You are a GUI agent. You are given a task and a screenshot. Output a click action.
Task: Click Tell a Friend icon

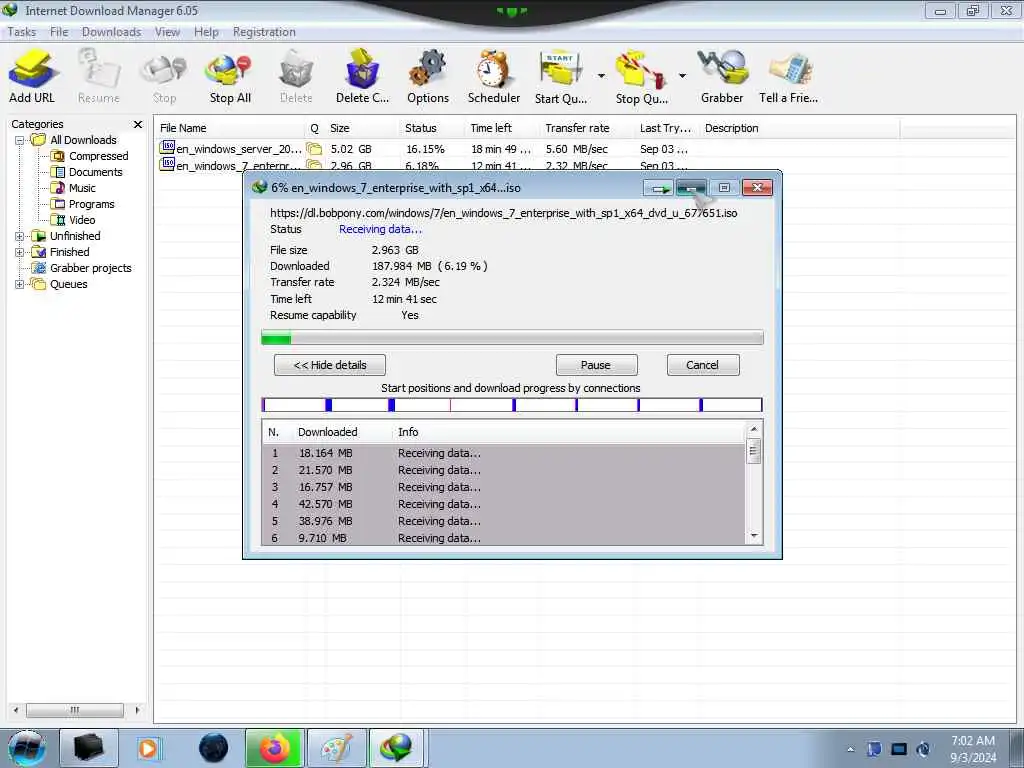click(788, 76)
